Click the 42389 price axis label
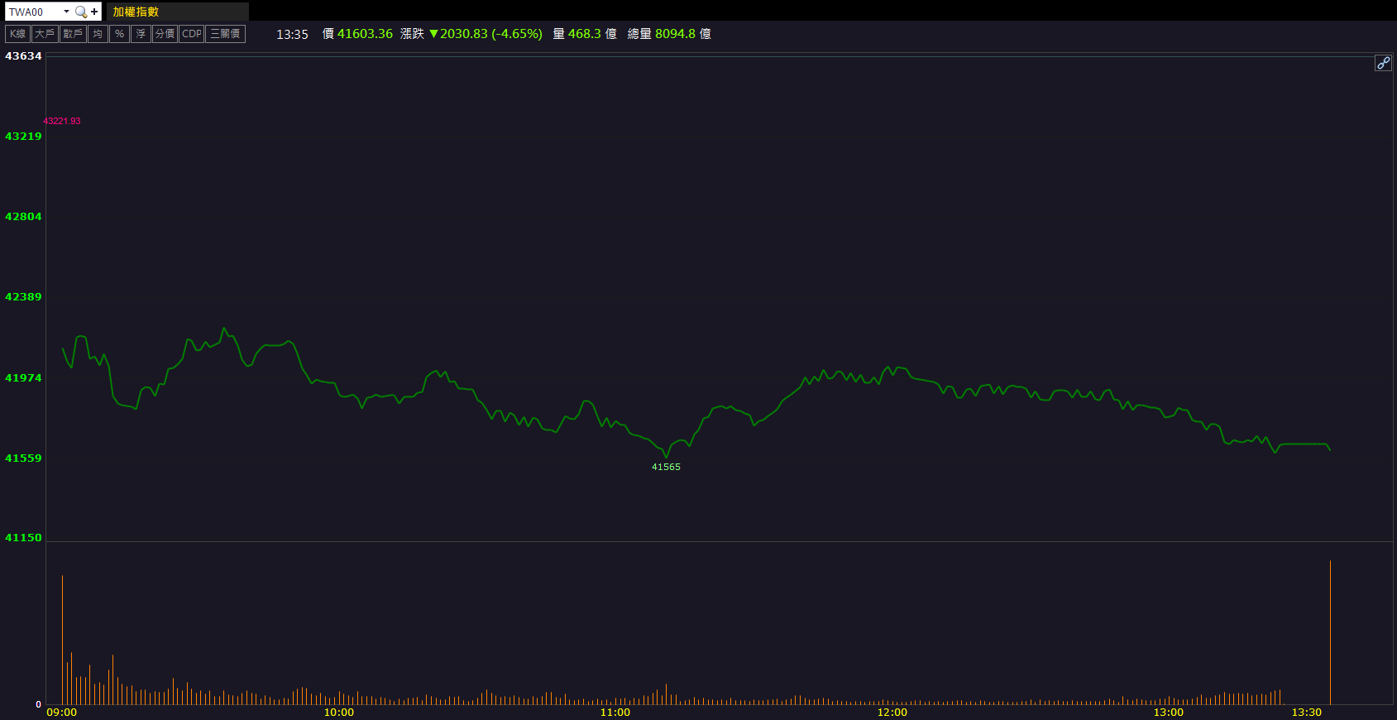The image size is (1397, 720). coord(24,297)
